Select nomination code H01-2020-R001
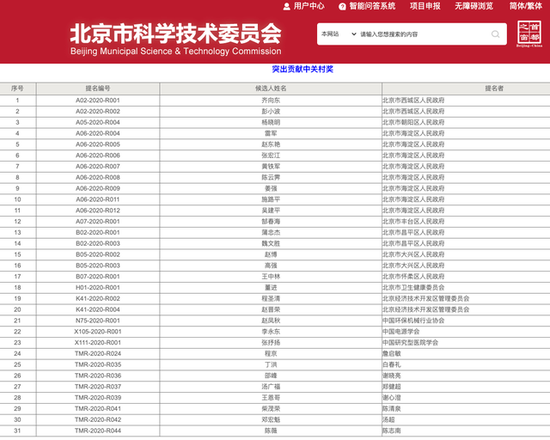 click(98, 287)
